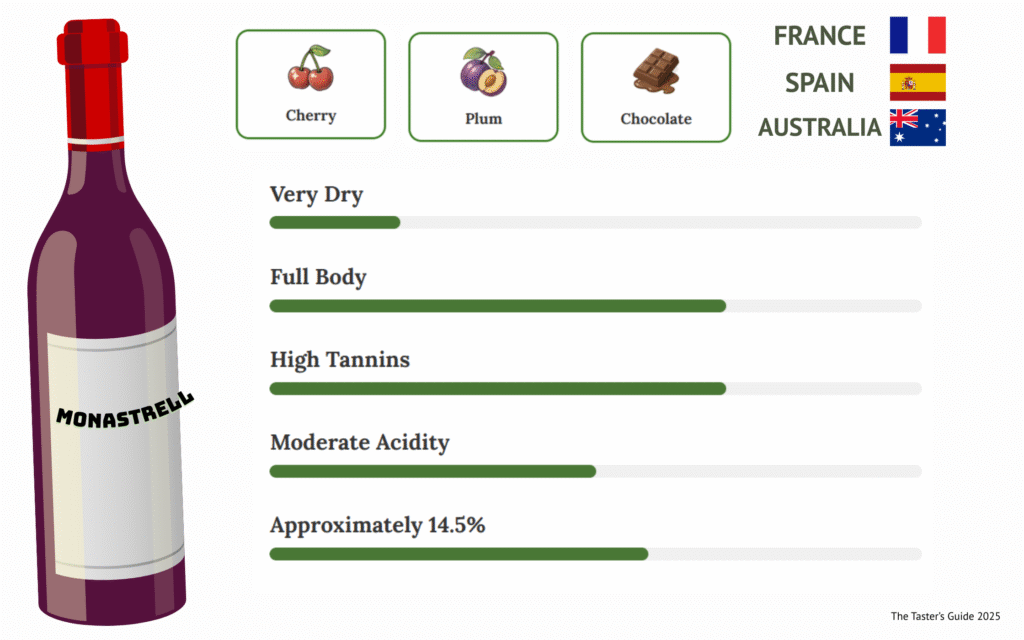Click the High Tannins progress bar
The image size is (1024, 640).
coord(595,388)
